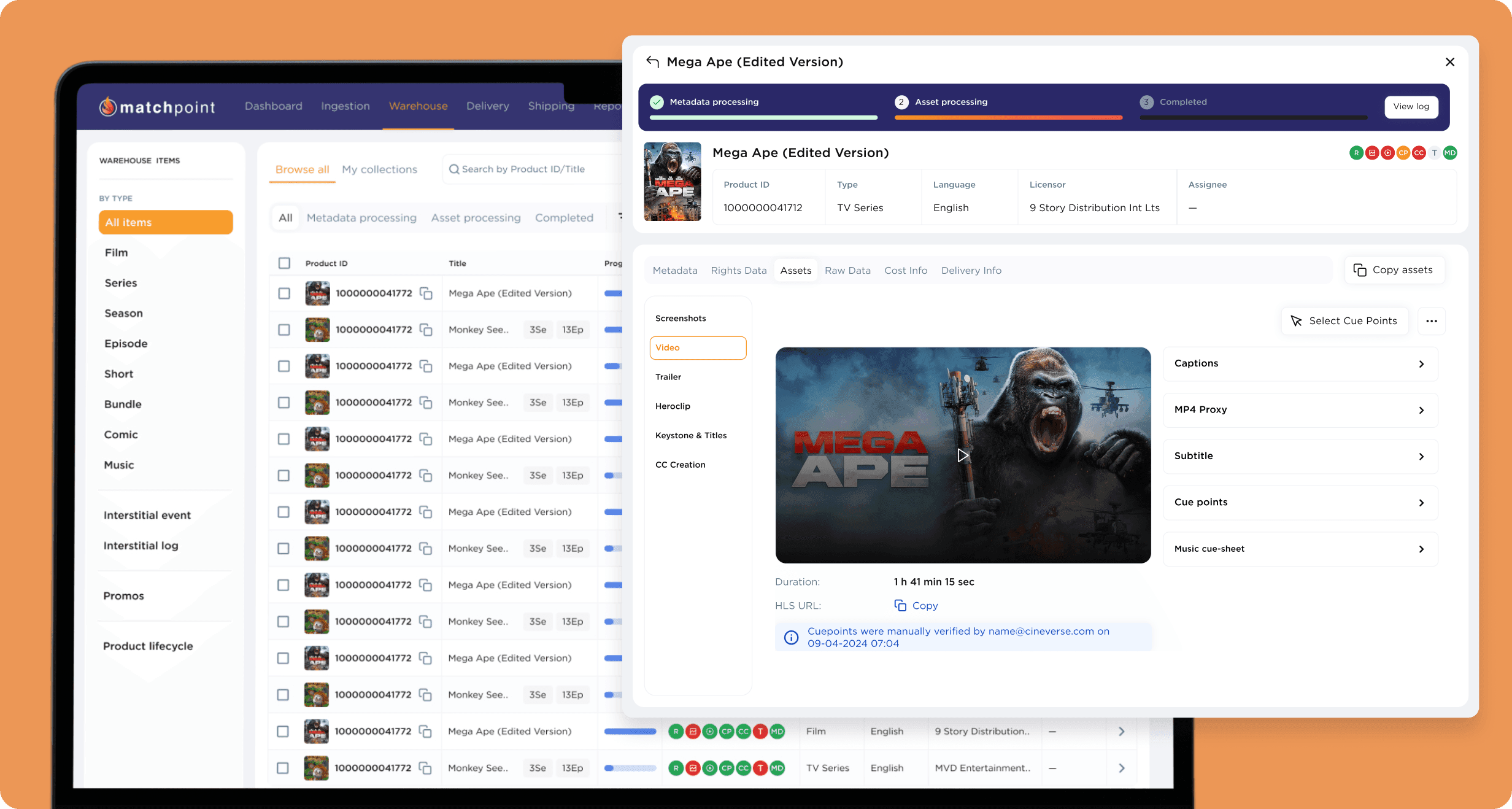Click the green Metadata processing step progress bar

tap(763, 117)
